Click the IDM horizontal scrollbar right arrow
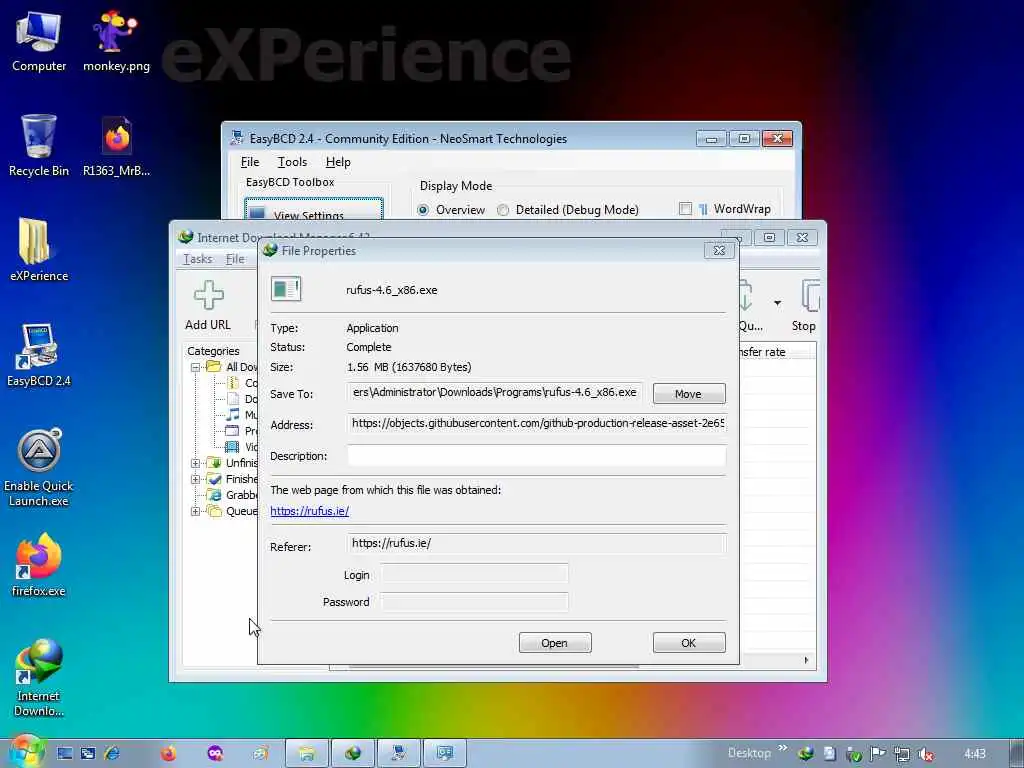 tap(807, 660)
